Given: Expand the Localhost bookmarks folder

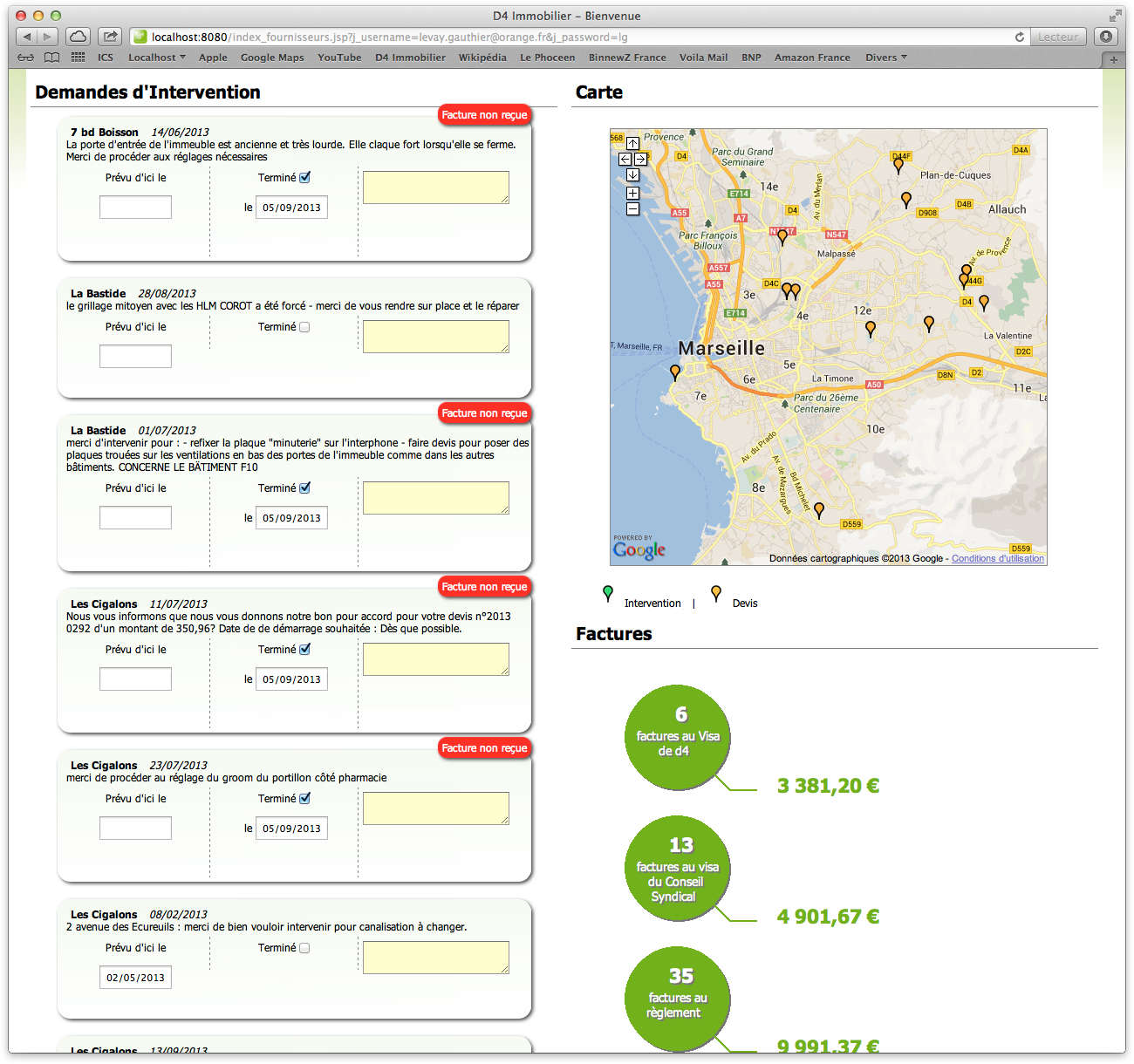Looking at the screenshot, I should tap(157, 58).
